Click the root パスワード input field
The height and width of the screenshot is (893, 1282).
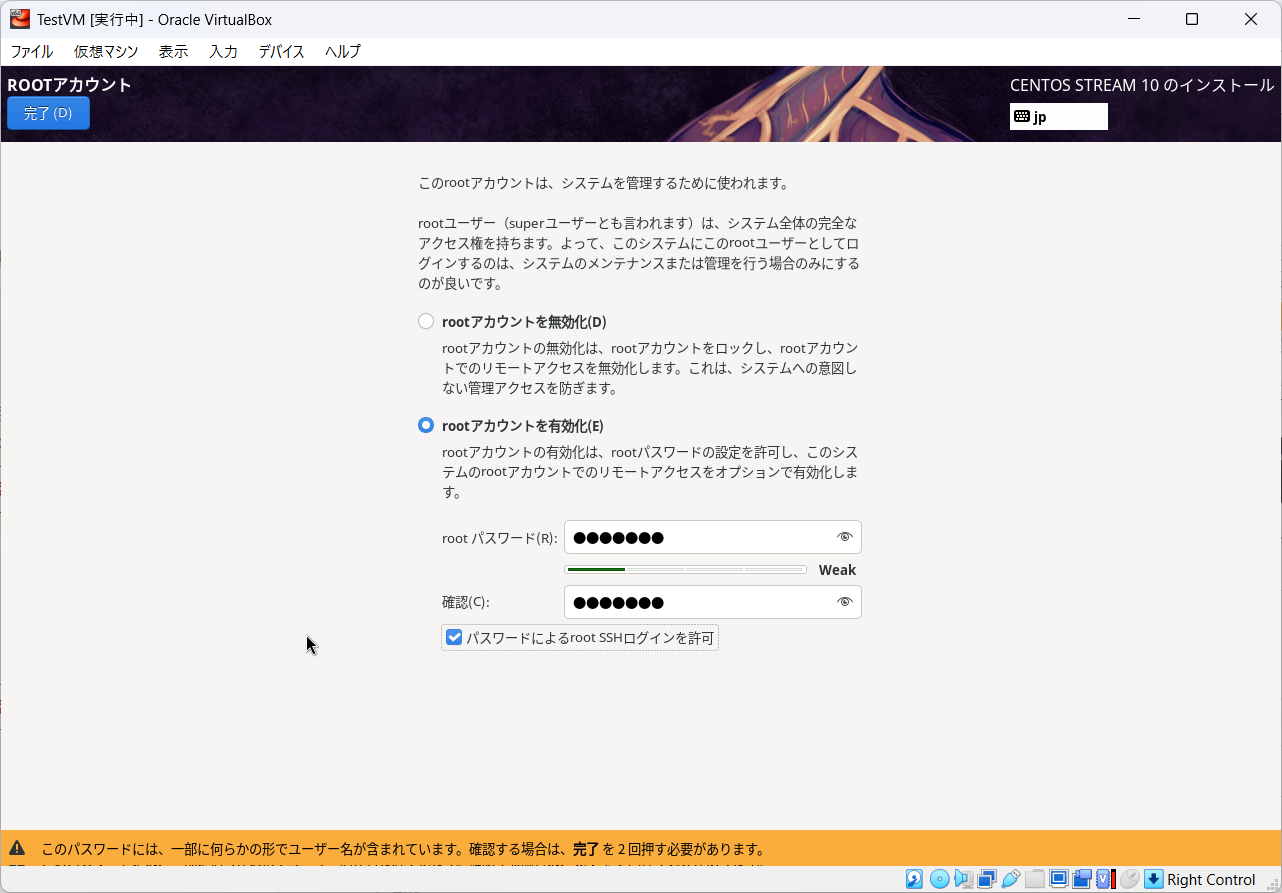coord(712,537)
